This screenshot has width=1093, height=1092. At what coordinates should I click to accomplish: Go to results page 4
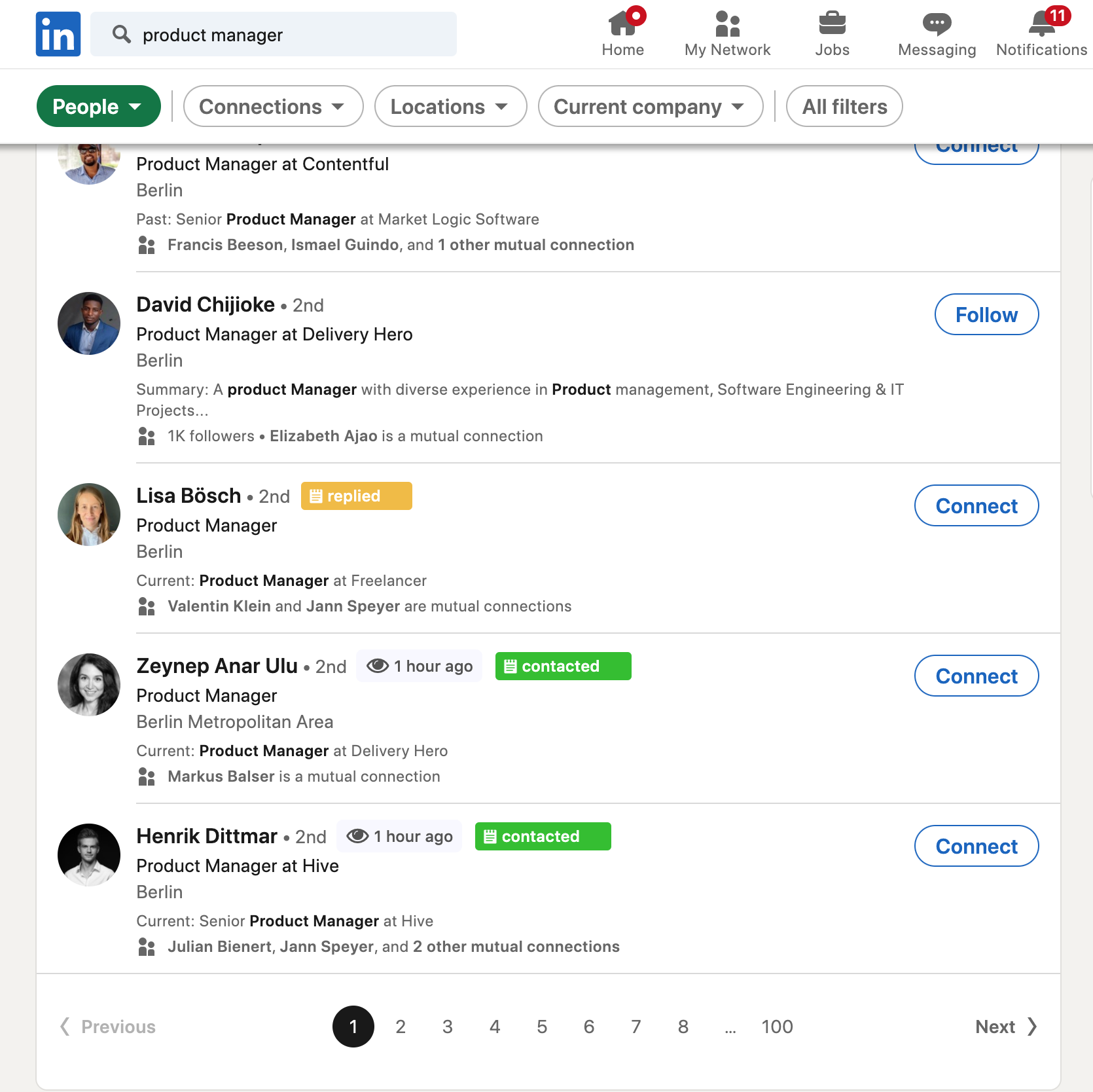click(x=495, y=1027)
